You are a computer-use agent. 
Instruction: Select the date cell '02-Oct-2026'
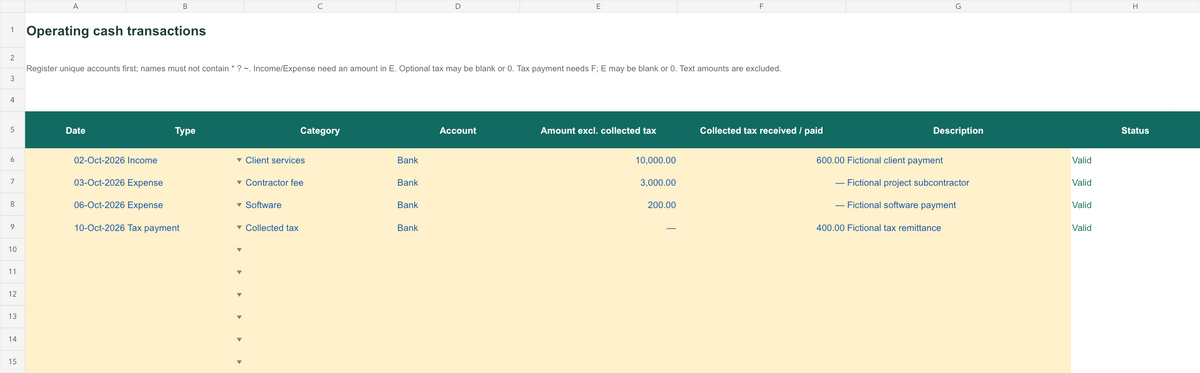75,160
